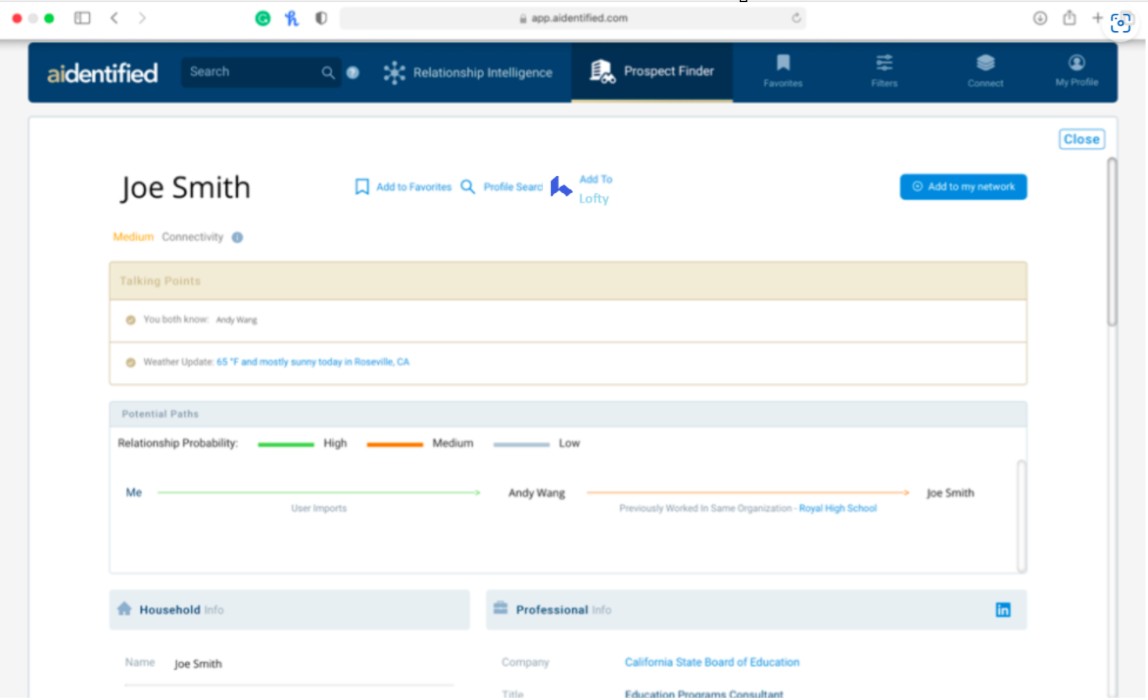Toggle the Safari sidebar button

click(82, 18)
